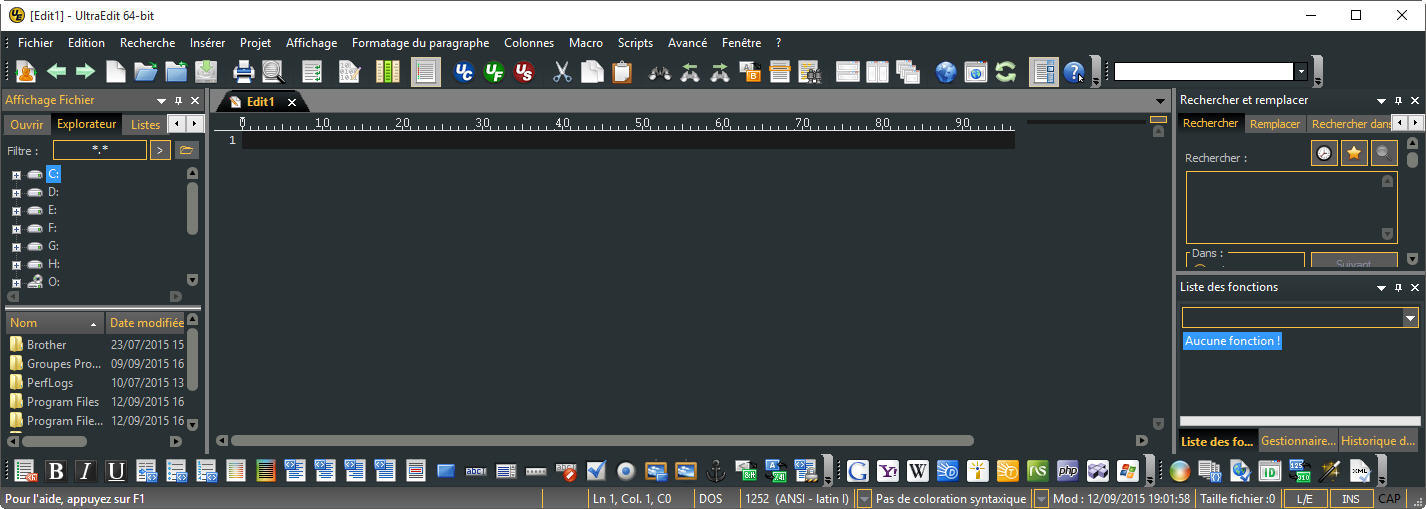
Task: Sort by the Date modifiée column
Action: (146, 323)
